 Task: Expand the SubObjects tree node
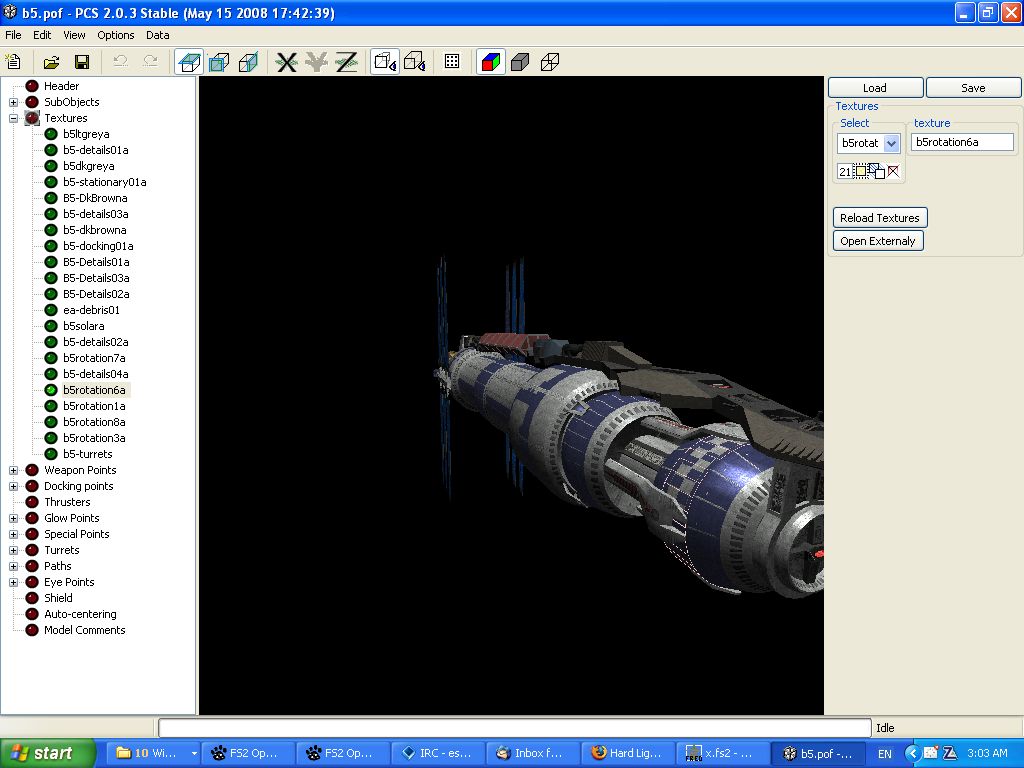coord(14,102)
